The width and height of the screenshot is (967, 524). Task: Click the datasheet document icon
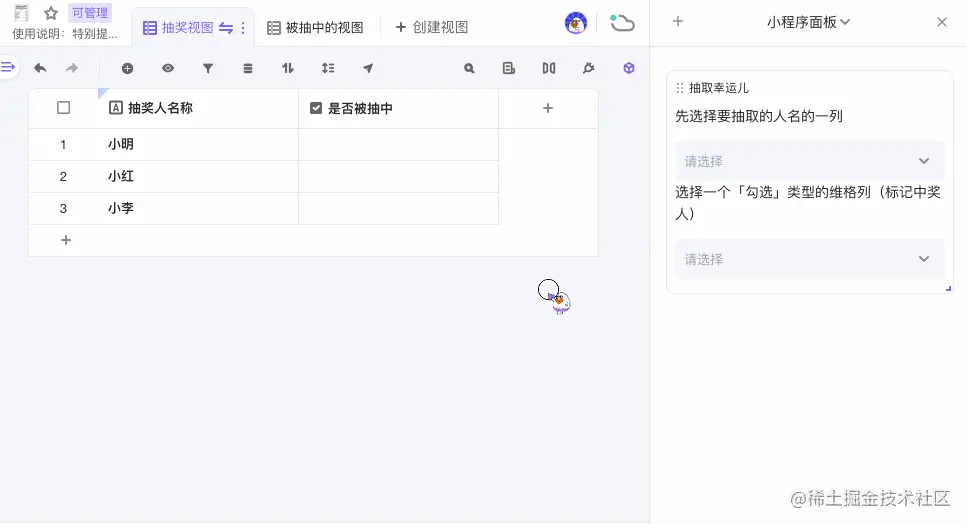click(21, 13)
